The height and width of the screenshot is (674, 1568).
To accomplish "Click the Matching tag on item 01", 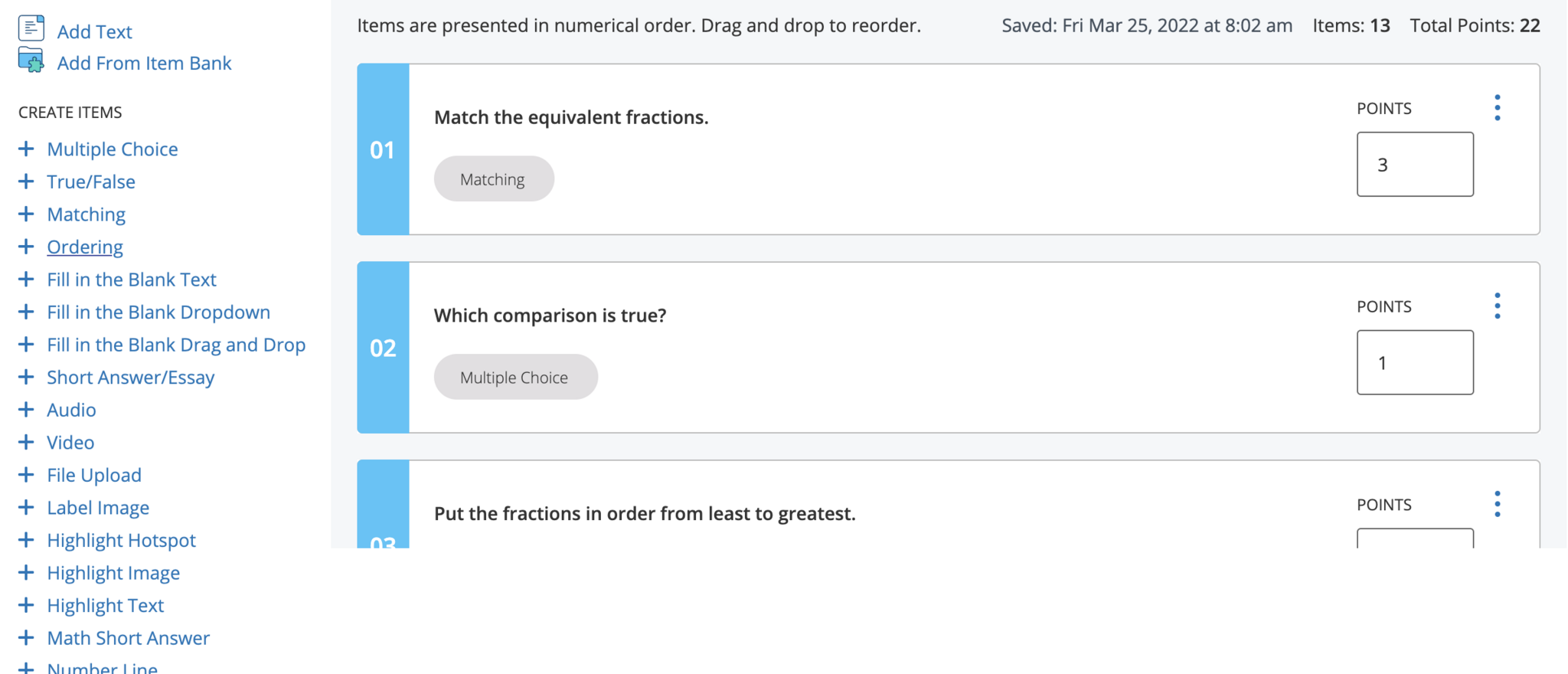I will click(493, 179).
